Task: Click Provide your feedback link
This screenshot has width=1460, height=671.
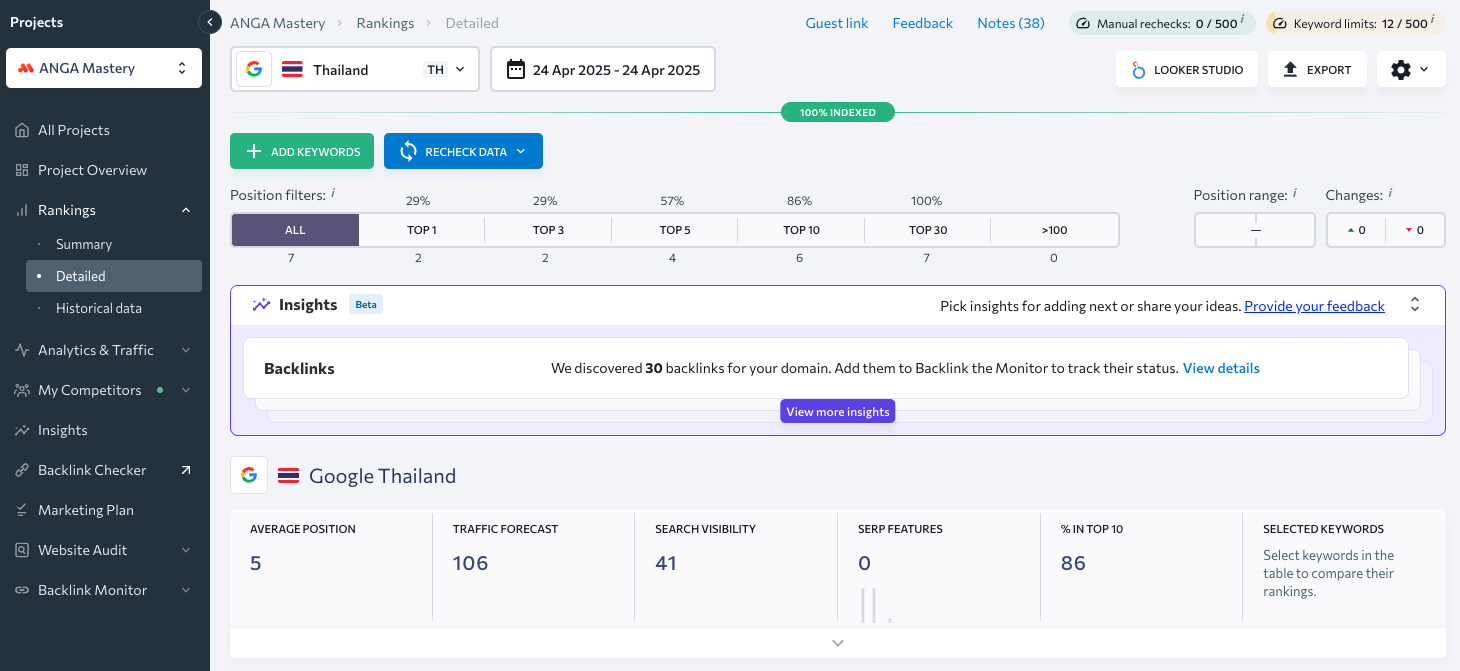Action: tap(1314, 306)
